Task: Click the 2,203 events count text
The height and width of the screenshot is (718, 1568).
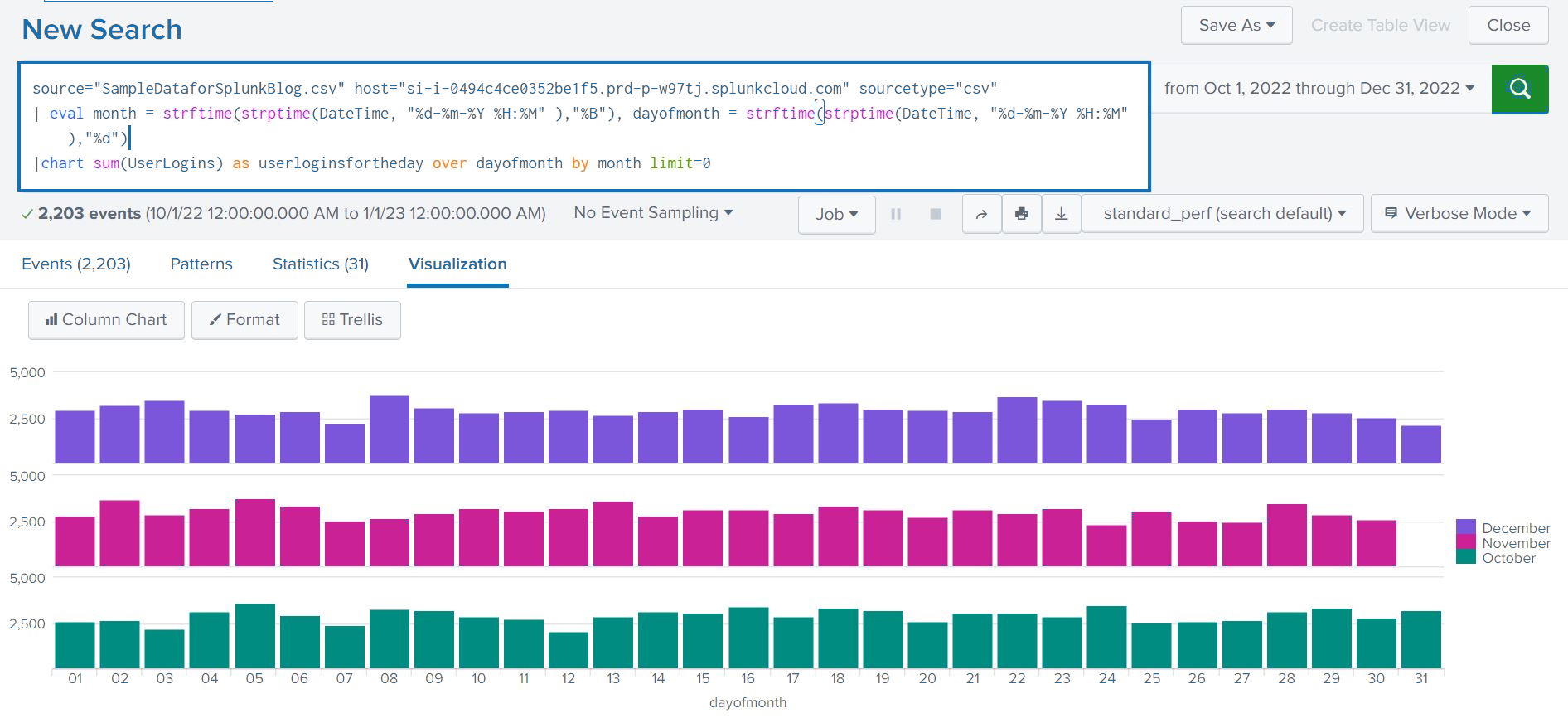Action: pos(90,213)
